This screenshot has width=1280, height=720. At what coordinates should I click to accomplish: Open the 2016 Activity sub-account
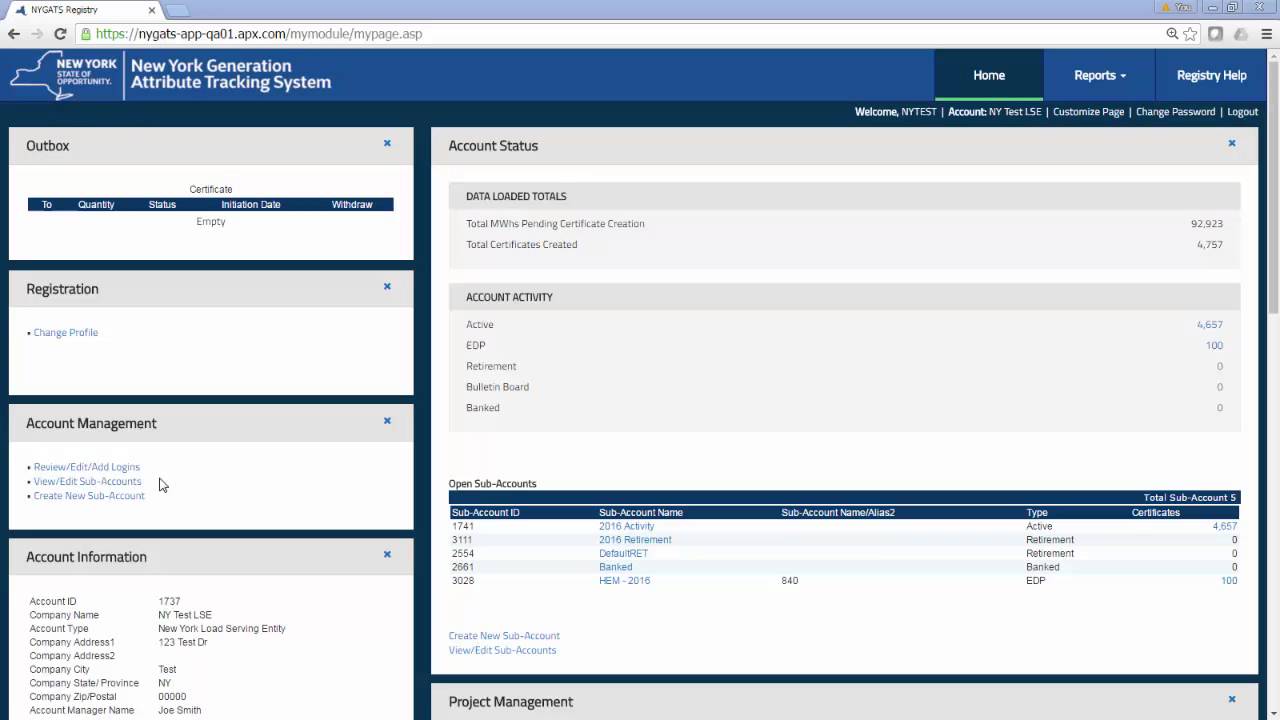coord(626,526)
